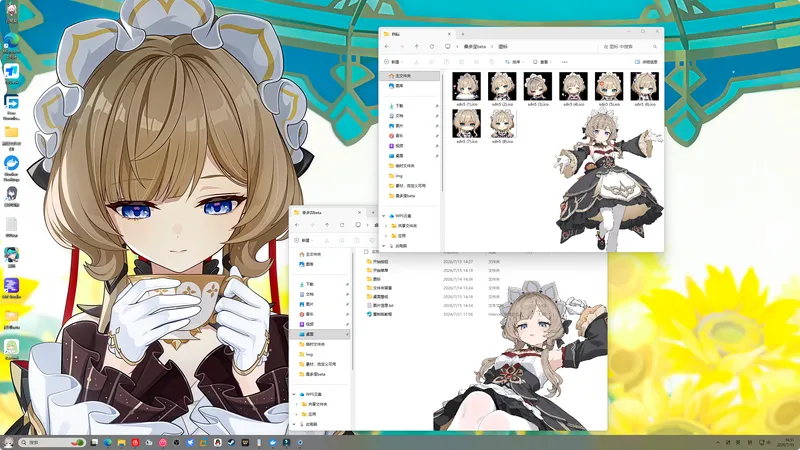Select the 桑多涅beta window tab
Image resolution: width=800 pixels, height=450 pixels.
(328, 213)
